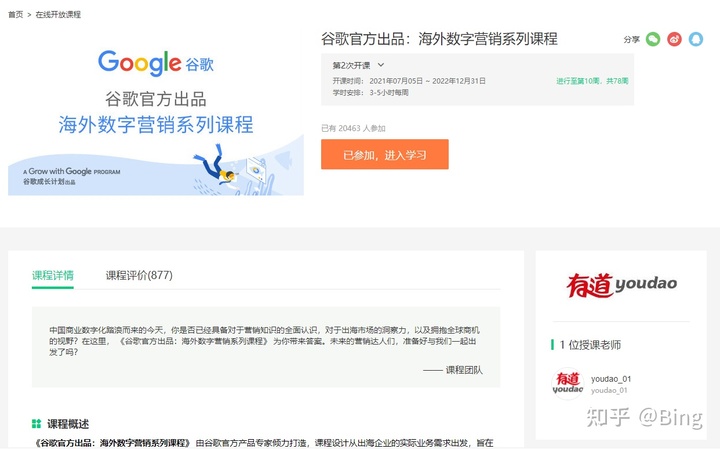720x449 pixels.
Task: Share course via QQ icon
Action: point(696,39)
